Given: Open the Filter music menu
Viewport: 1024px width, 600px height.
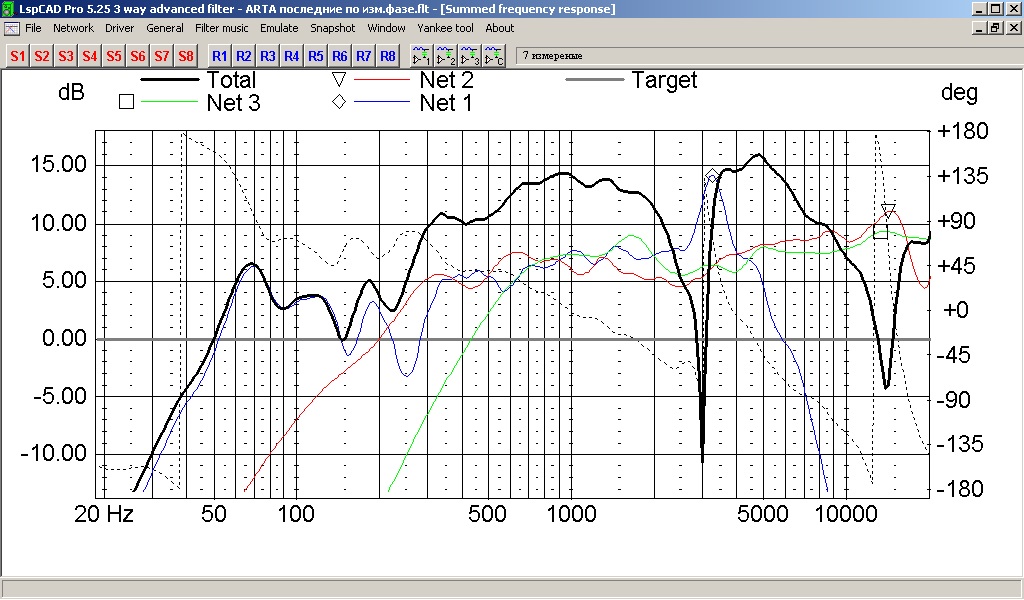Looking at the screenshot, I should (x=221, y=28).
